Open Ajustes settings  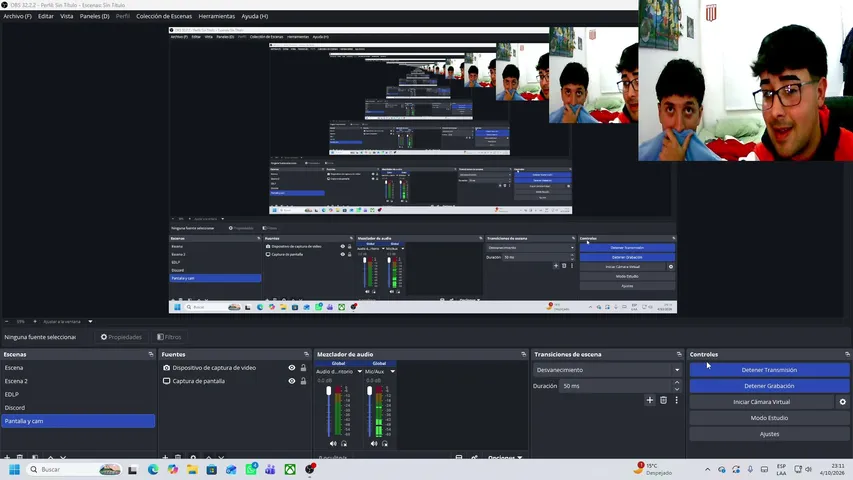point(769,434)
